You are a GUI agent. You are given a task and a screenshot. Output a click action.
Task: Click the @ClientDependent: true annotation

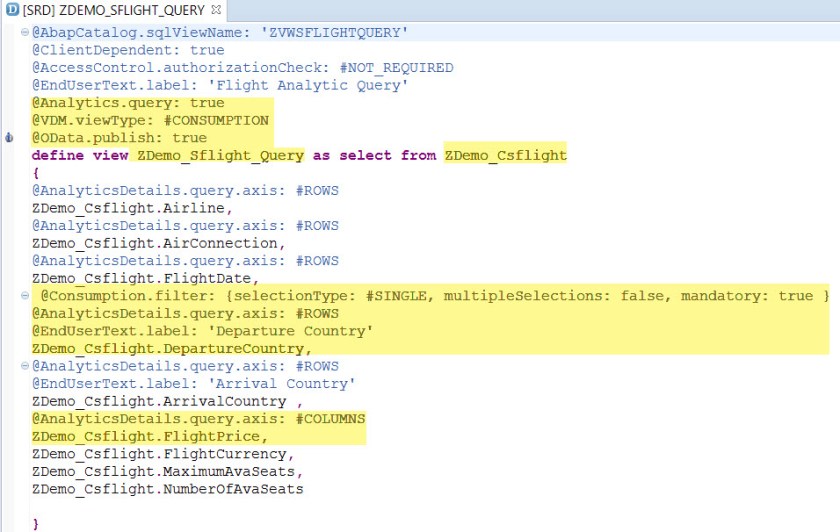coord(128,50)
